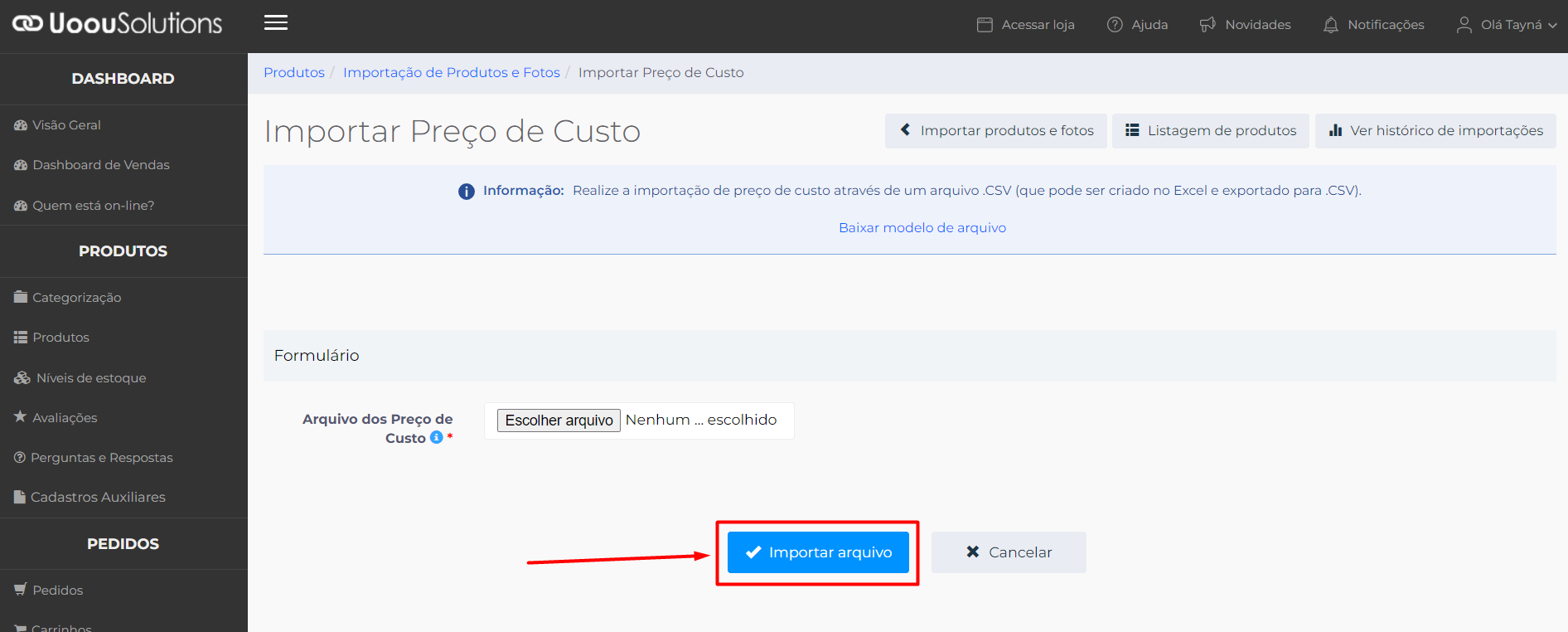Expand the Olá Tayná user dropdown
Image resolution: width=1568 pixels, height=632 pixels.
tap(1508, 25)
